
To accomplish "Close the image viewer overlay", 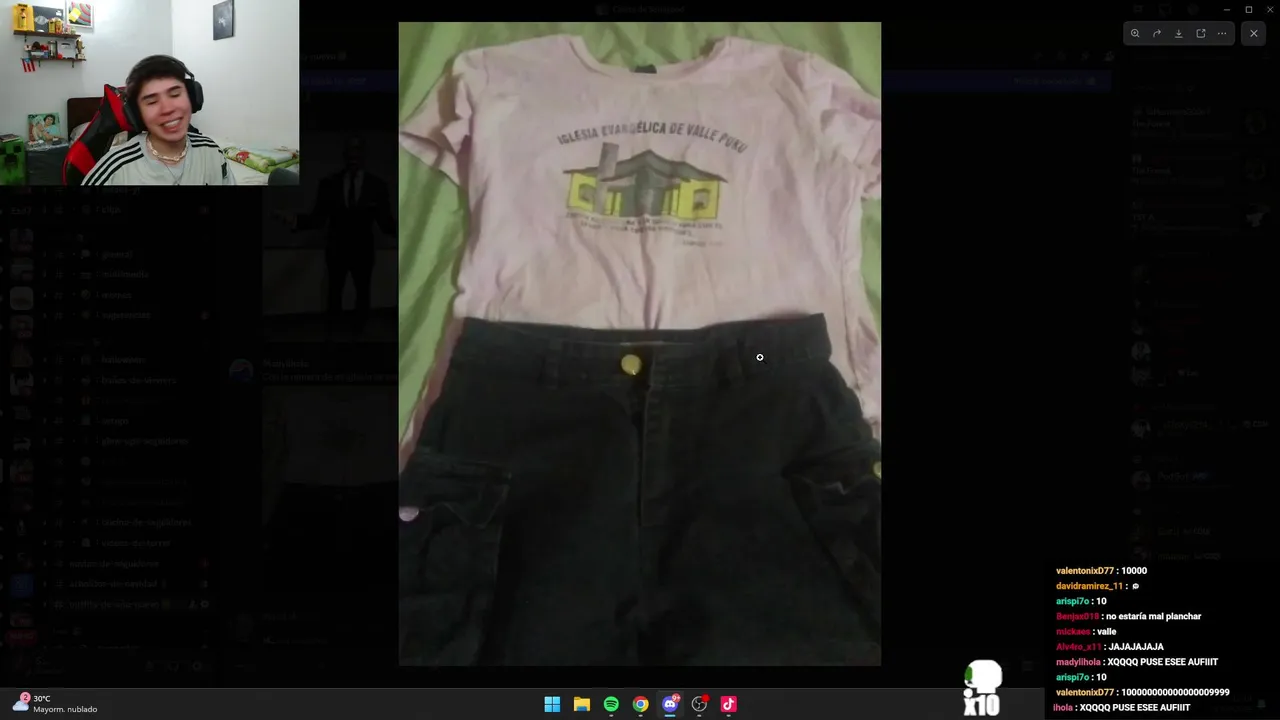I will 1254,33.
